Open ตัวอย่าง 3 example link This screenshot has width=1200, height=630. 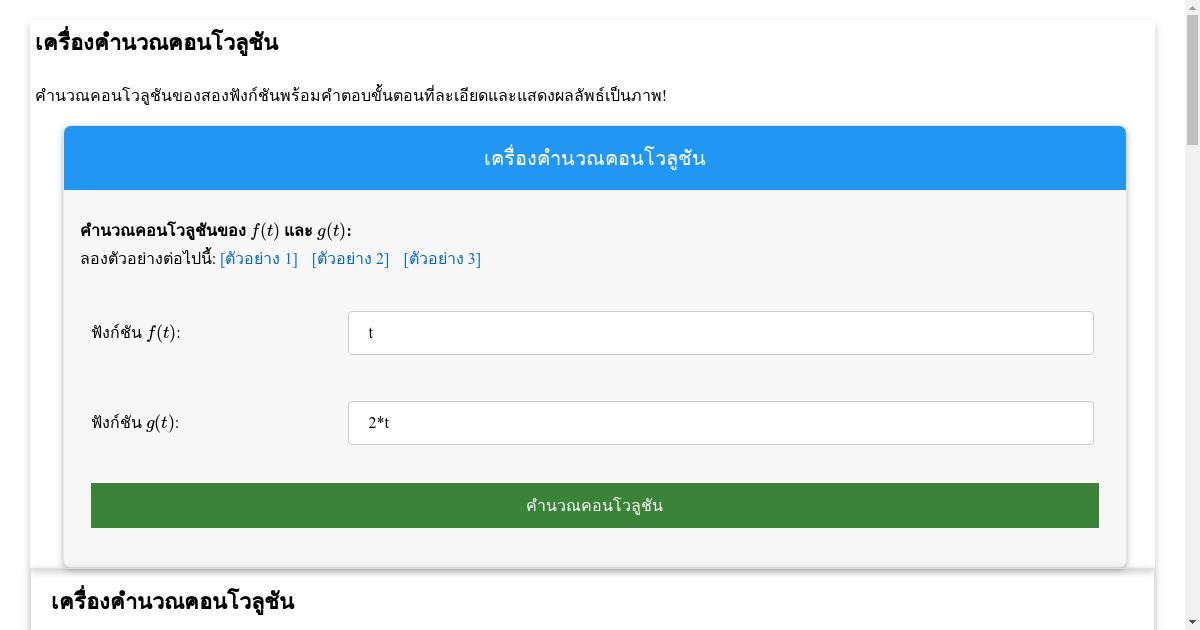pyautogui.click(x=441, y=258)
